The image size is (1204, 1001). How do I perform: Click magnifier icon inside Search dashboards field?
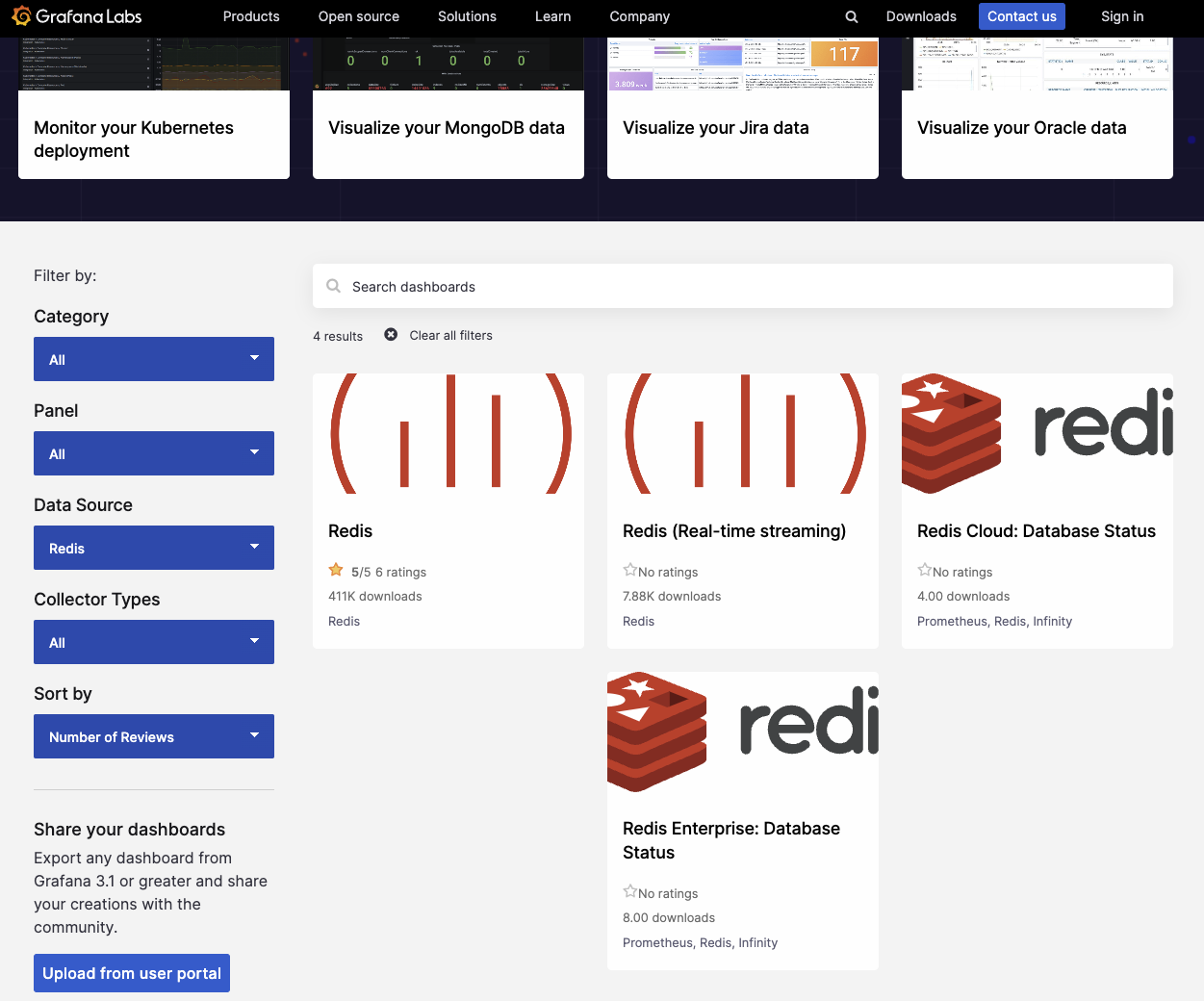point(334,286)
